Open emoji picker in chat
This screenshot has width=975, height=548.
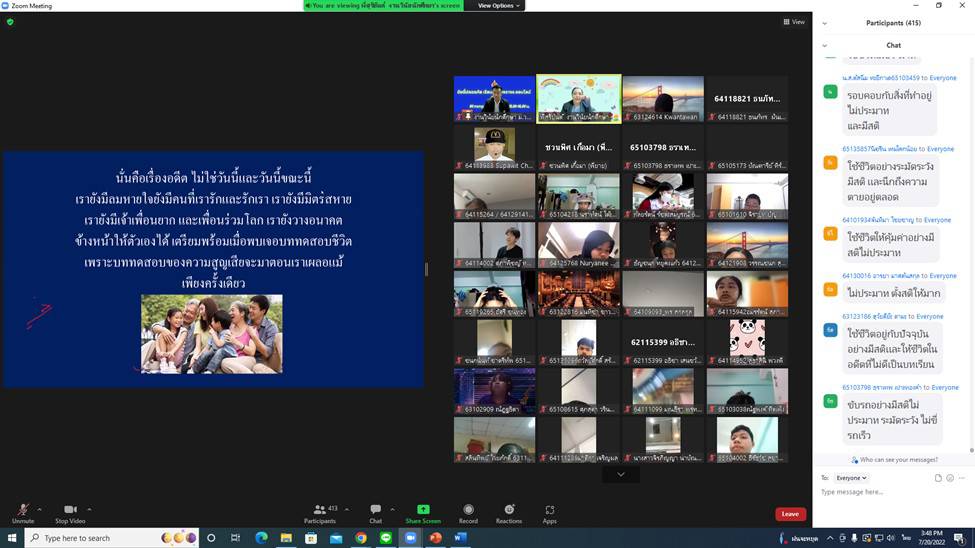(x=950, y=478)
